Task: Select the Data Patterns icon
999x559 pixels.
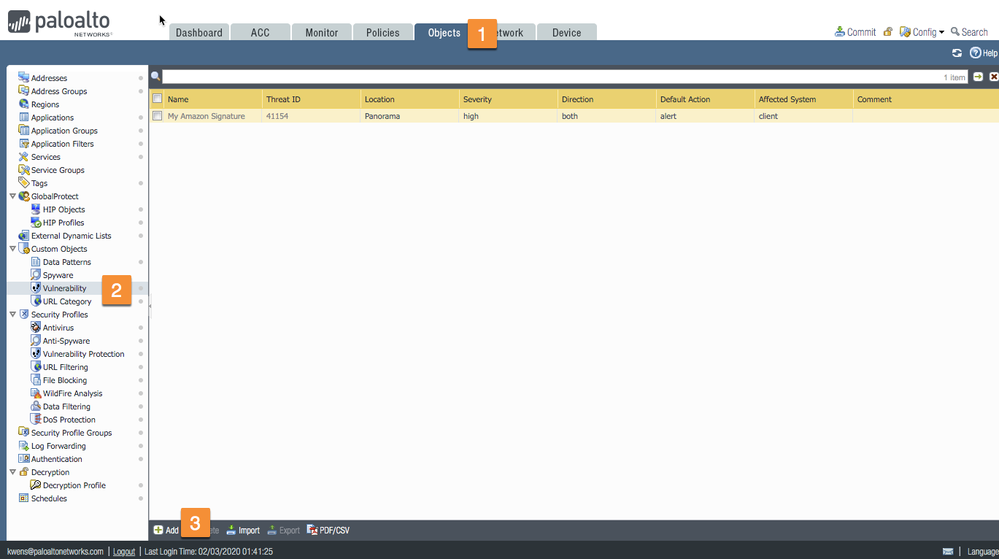Action: (x=36, y=262)
